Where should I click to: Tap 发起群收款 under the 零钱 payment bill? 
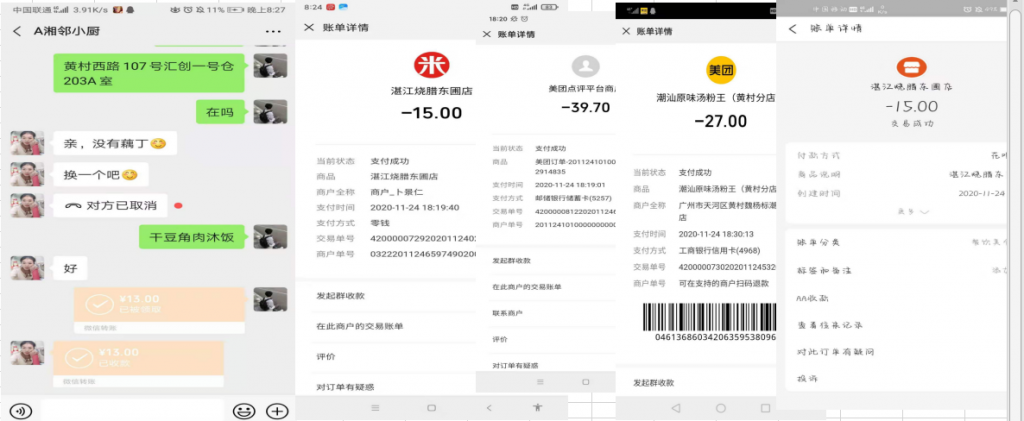(341, 296)
